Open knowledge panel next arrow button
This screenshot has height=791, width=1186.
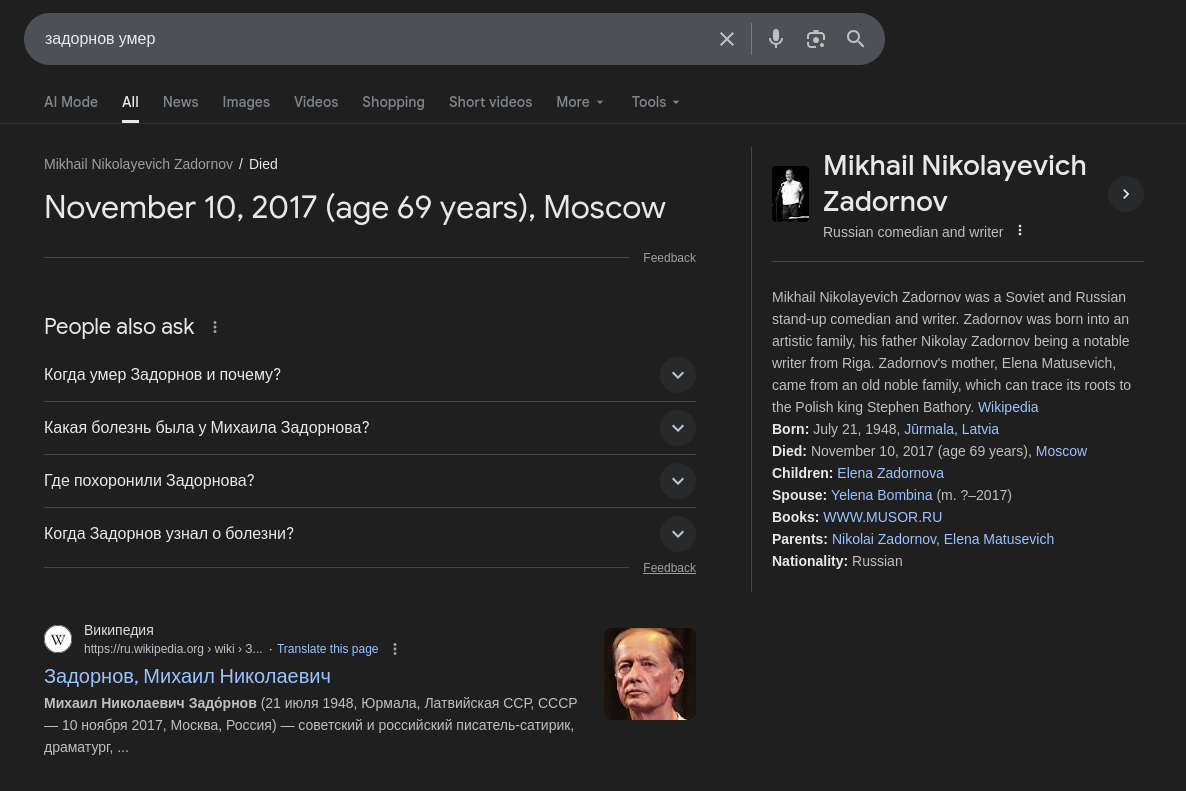coord(1125,194)
